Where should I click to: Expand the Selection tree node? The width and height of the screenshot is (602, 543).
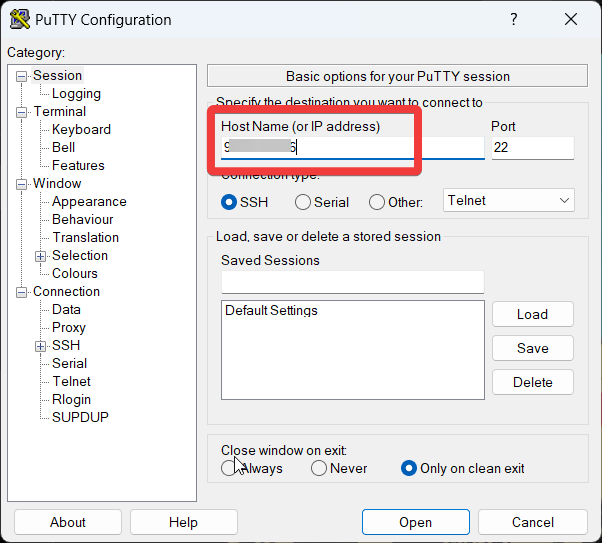point(41,256)
